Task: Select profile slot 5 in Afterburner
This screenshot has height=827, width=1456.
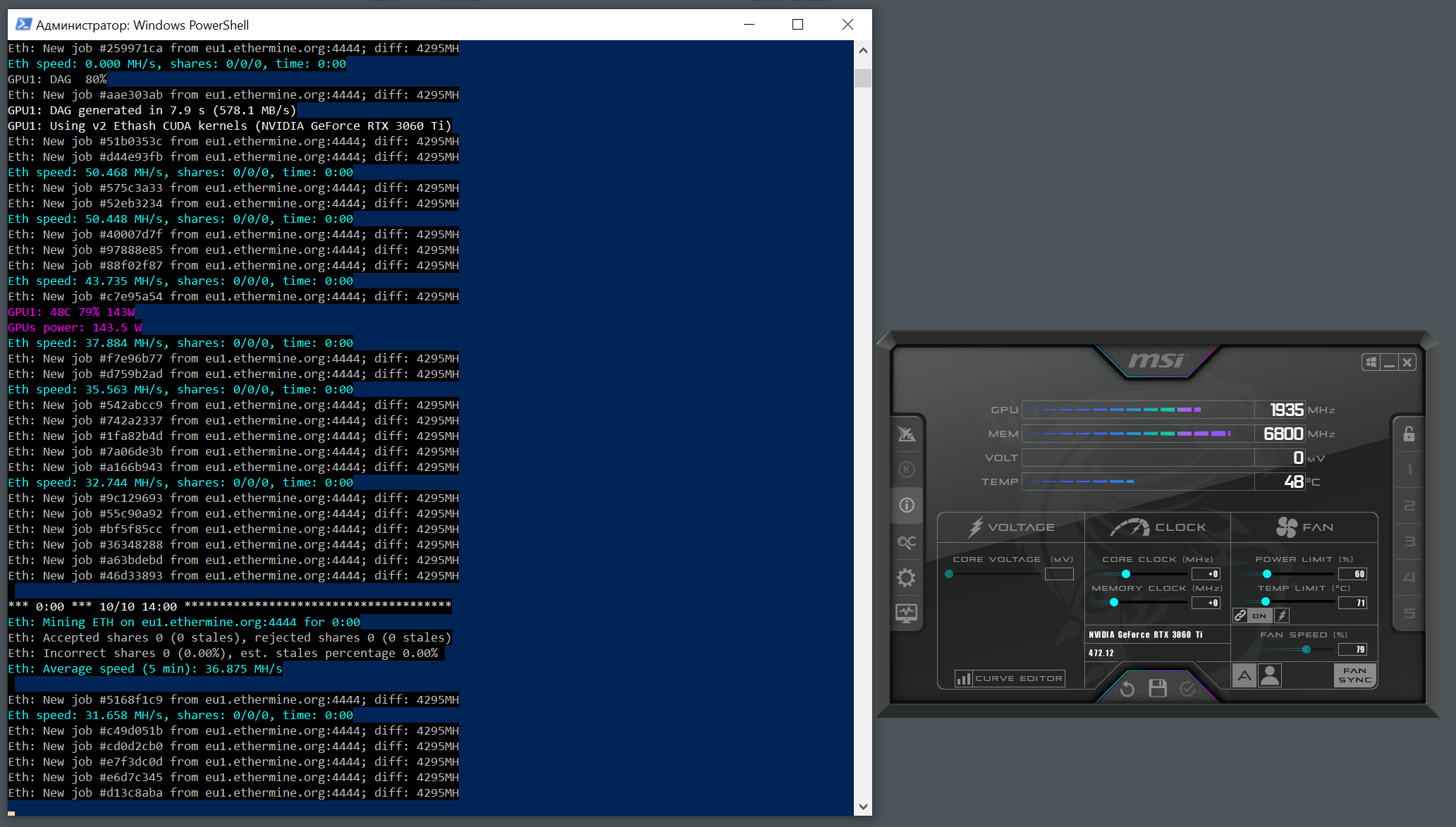Action: click(1409, 613)
